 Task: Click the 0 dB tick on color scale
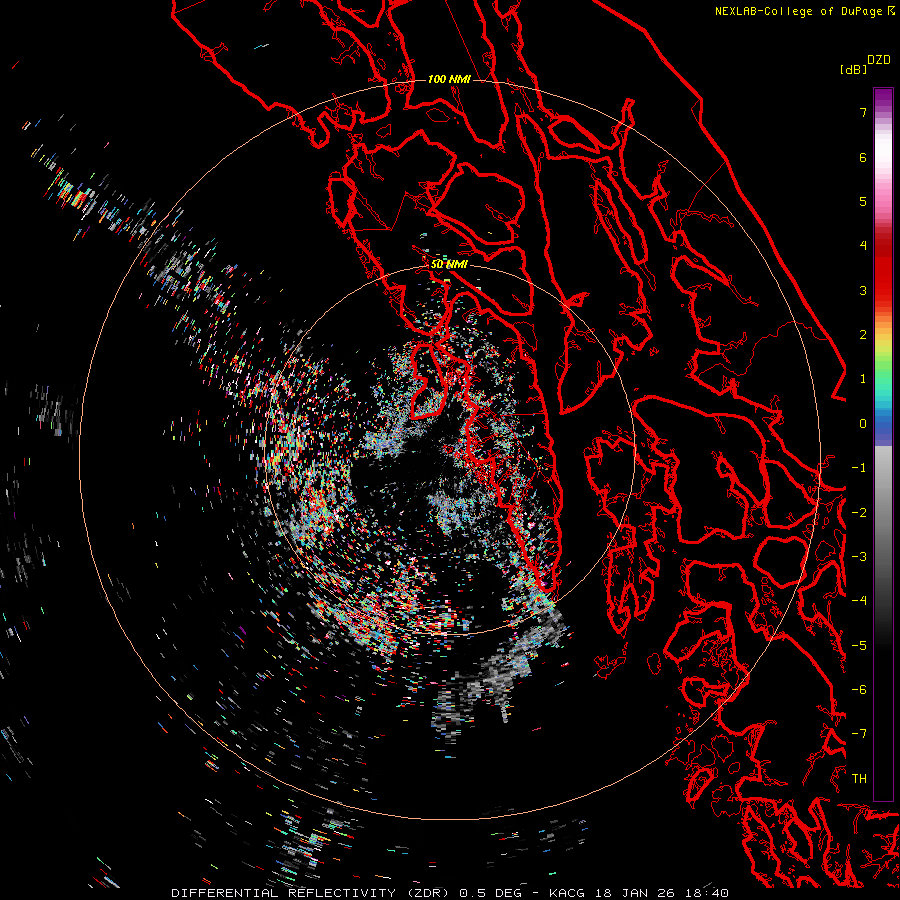click(863, 424)
